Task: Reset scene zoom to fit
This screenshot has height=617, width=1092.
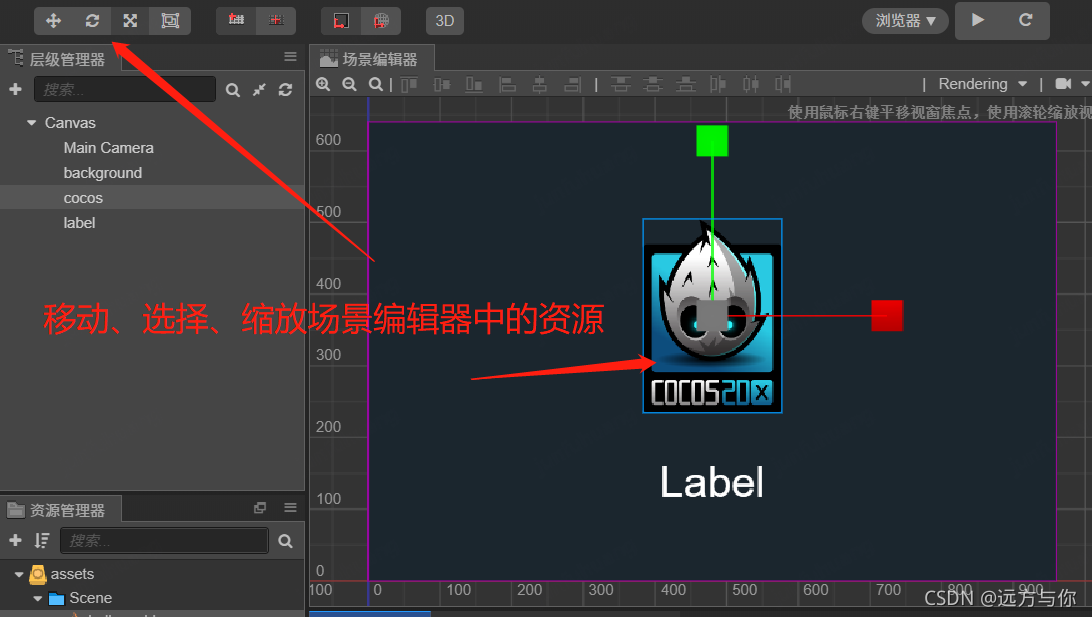Action: pyautogui.click(x=376, y=84)
